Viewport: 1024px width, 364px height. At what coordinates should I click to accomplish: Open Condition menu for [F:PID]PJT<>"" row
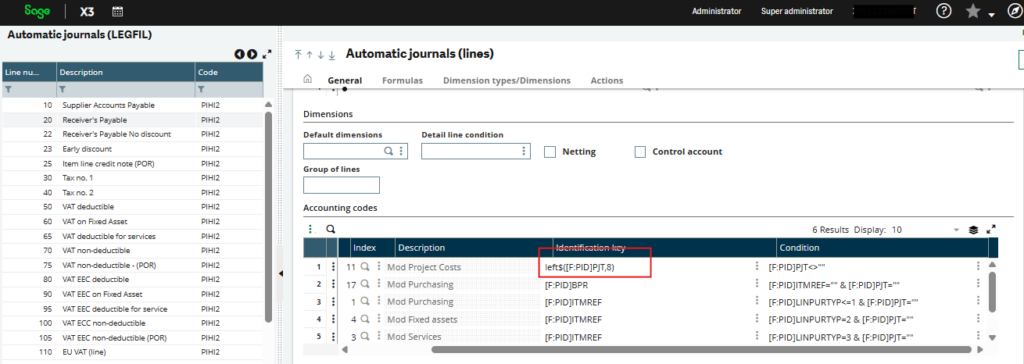click(978, 267)
